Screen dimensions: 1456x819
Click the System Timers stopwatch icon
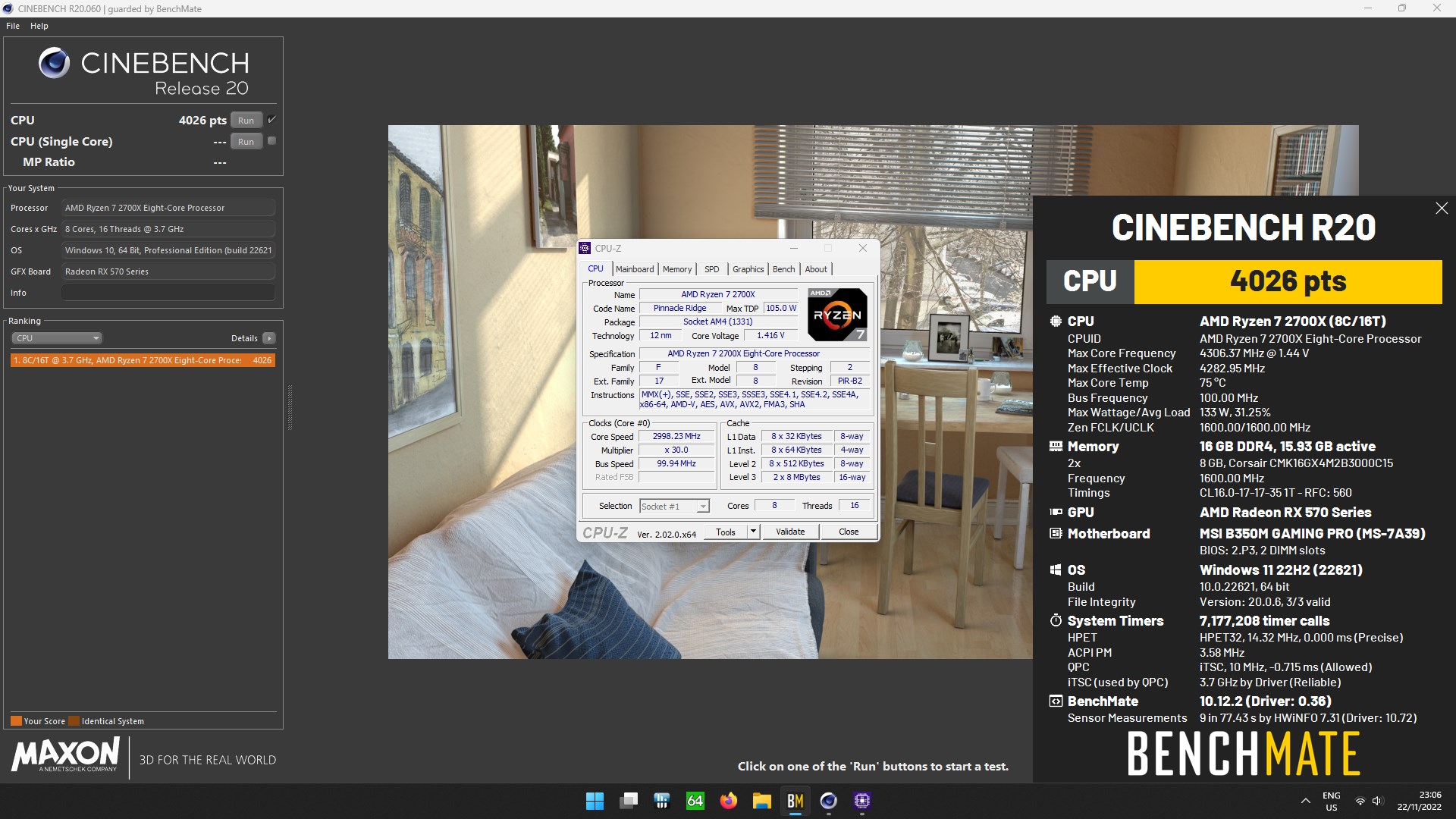click(1056, 620)
